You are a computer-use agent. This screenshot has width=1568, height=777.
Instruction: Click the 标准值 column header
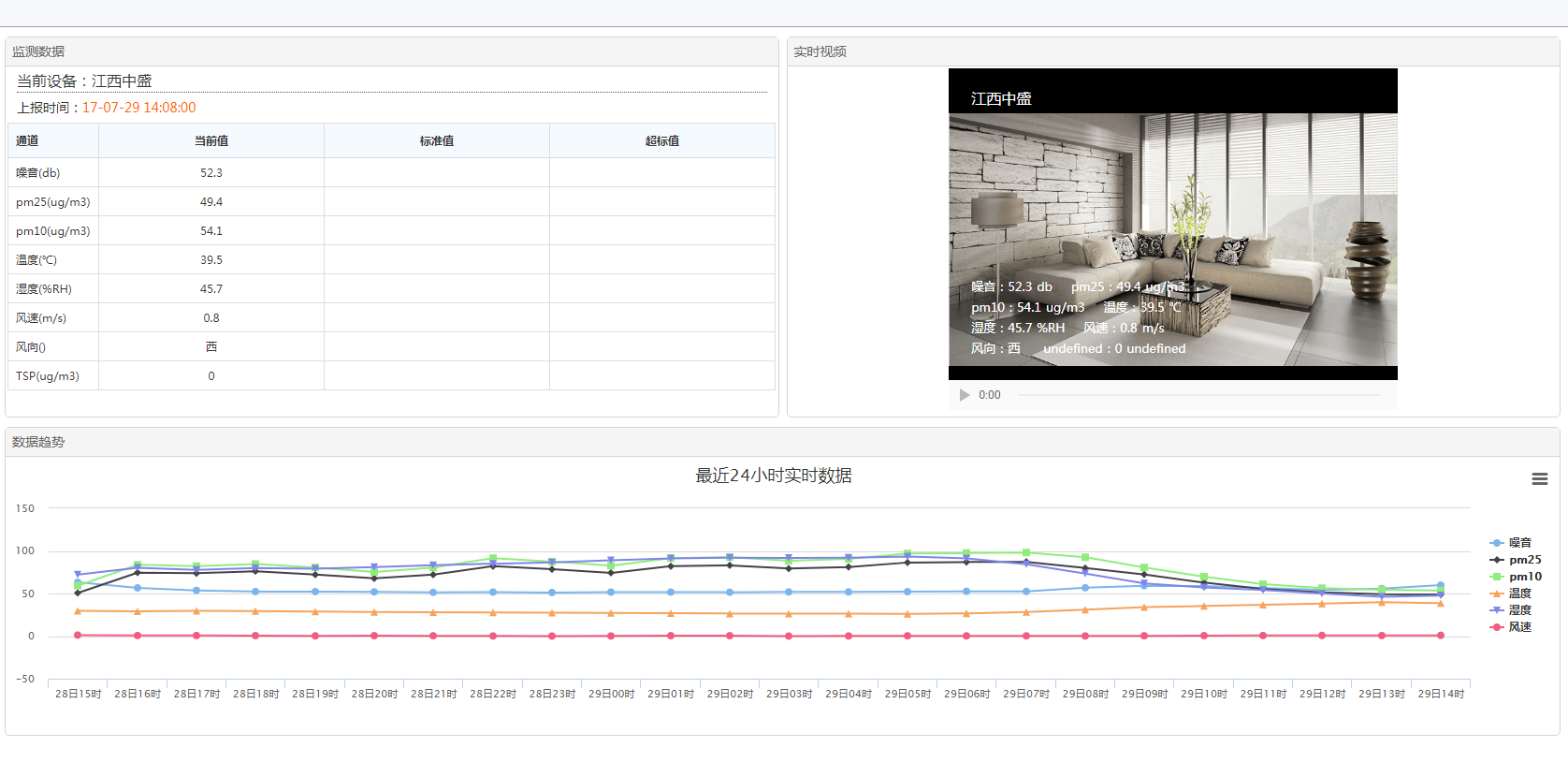[x=437, y=141]
